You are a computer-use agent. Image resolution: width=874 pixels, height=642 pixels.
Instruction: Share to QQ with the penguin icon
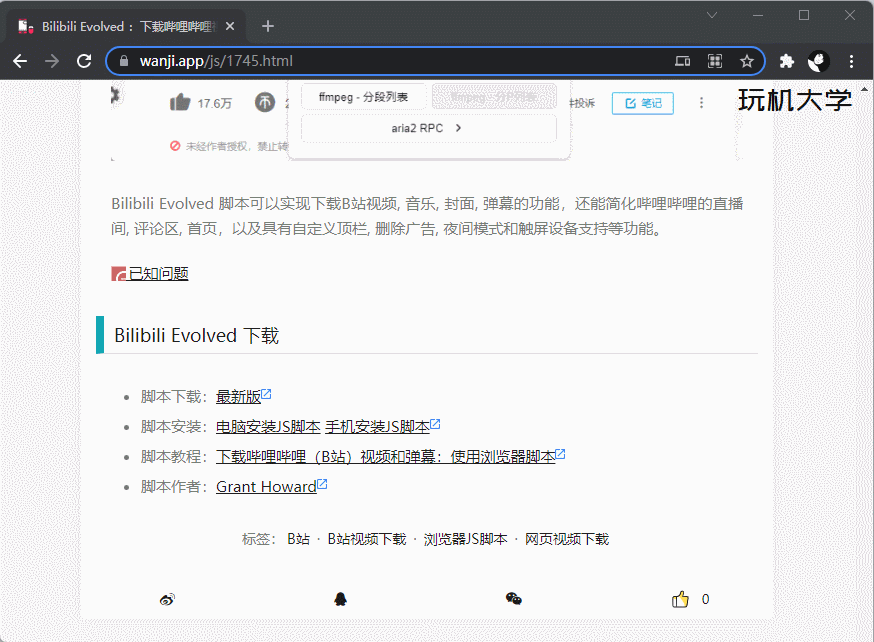click(341, 599)
